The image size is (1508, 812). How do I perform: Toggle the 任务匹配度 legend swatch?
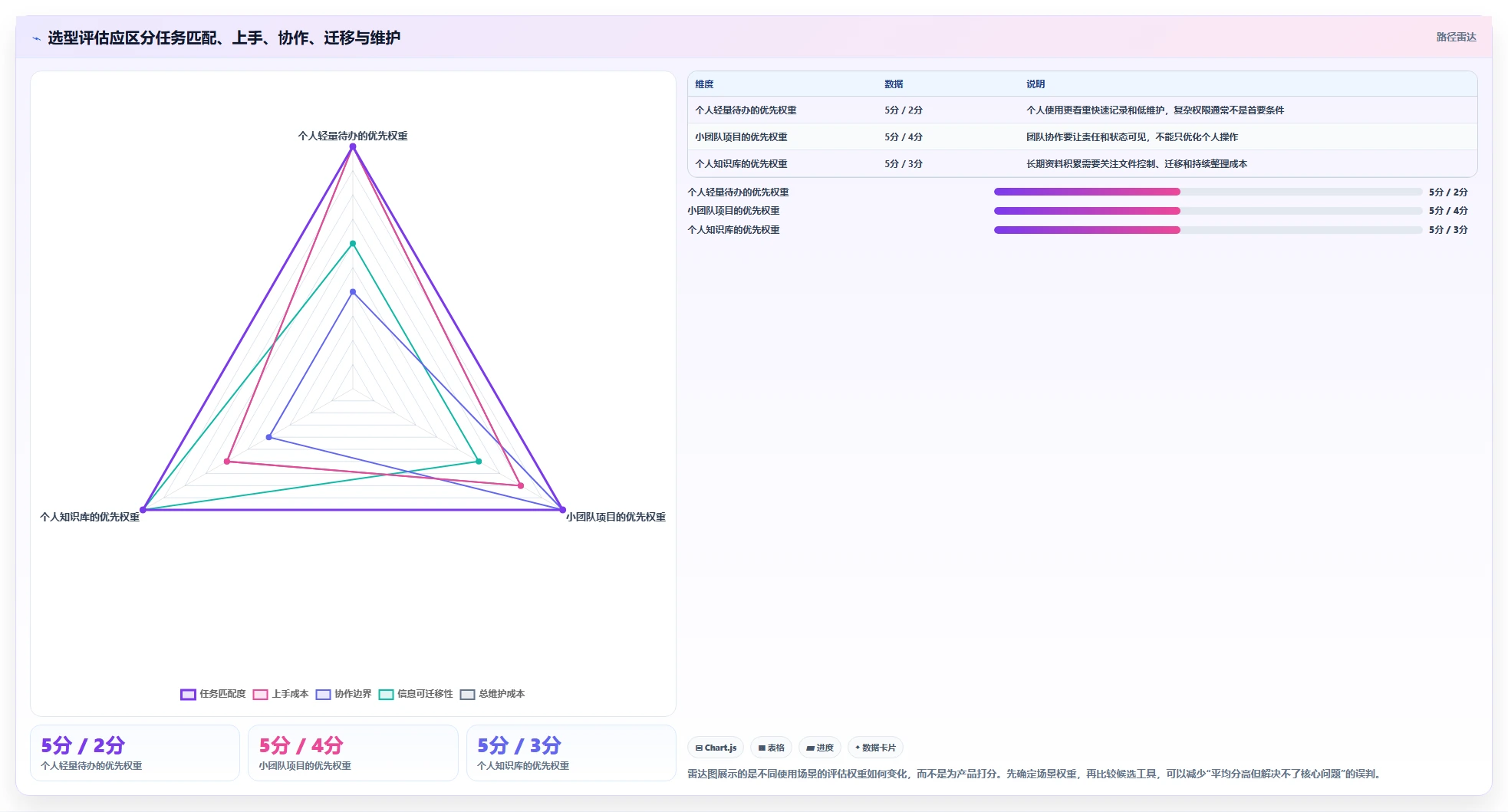[188, 695]
